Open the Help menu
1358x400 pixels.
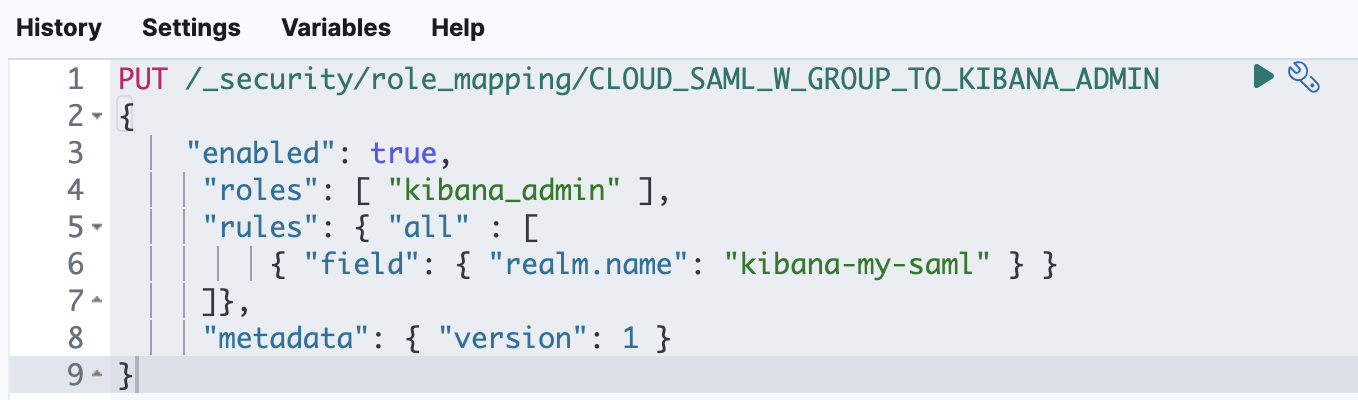tap(458, 28)
